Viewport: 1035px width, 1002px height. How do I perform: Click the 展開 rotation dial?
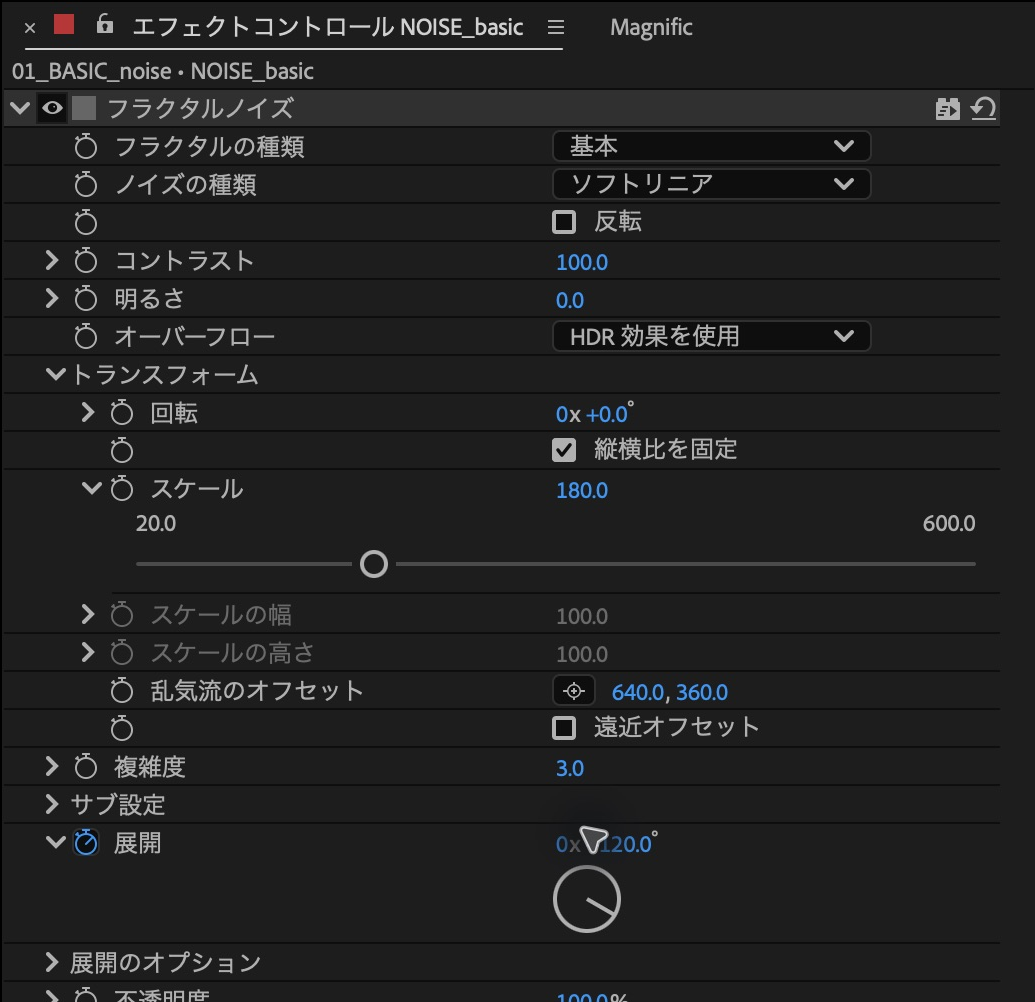coord(586,899)
